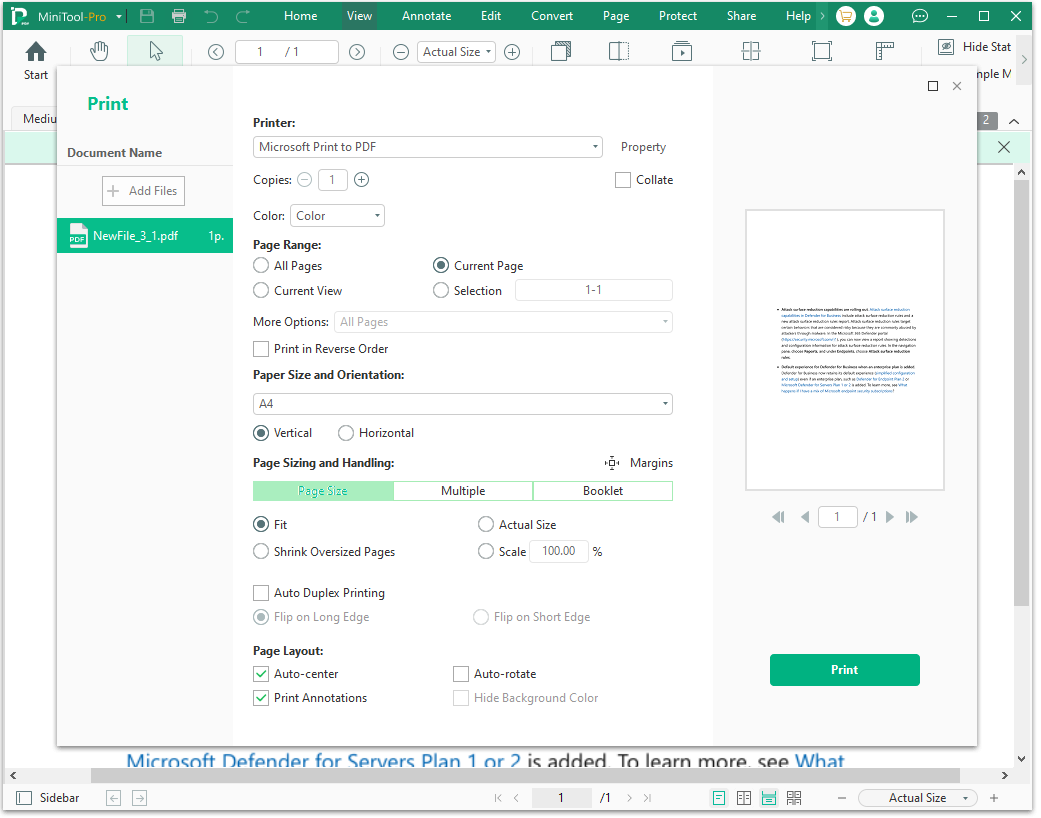The image size is (1041, 818).
Task: Open the Convert menu
Action: [x=551, y=15]
